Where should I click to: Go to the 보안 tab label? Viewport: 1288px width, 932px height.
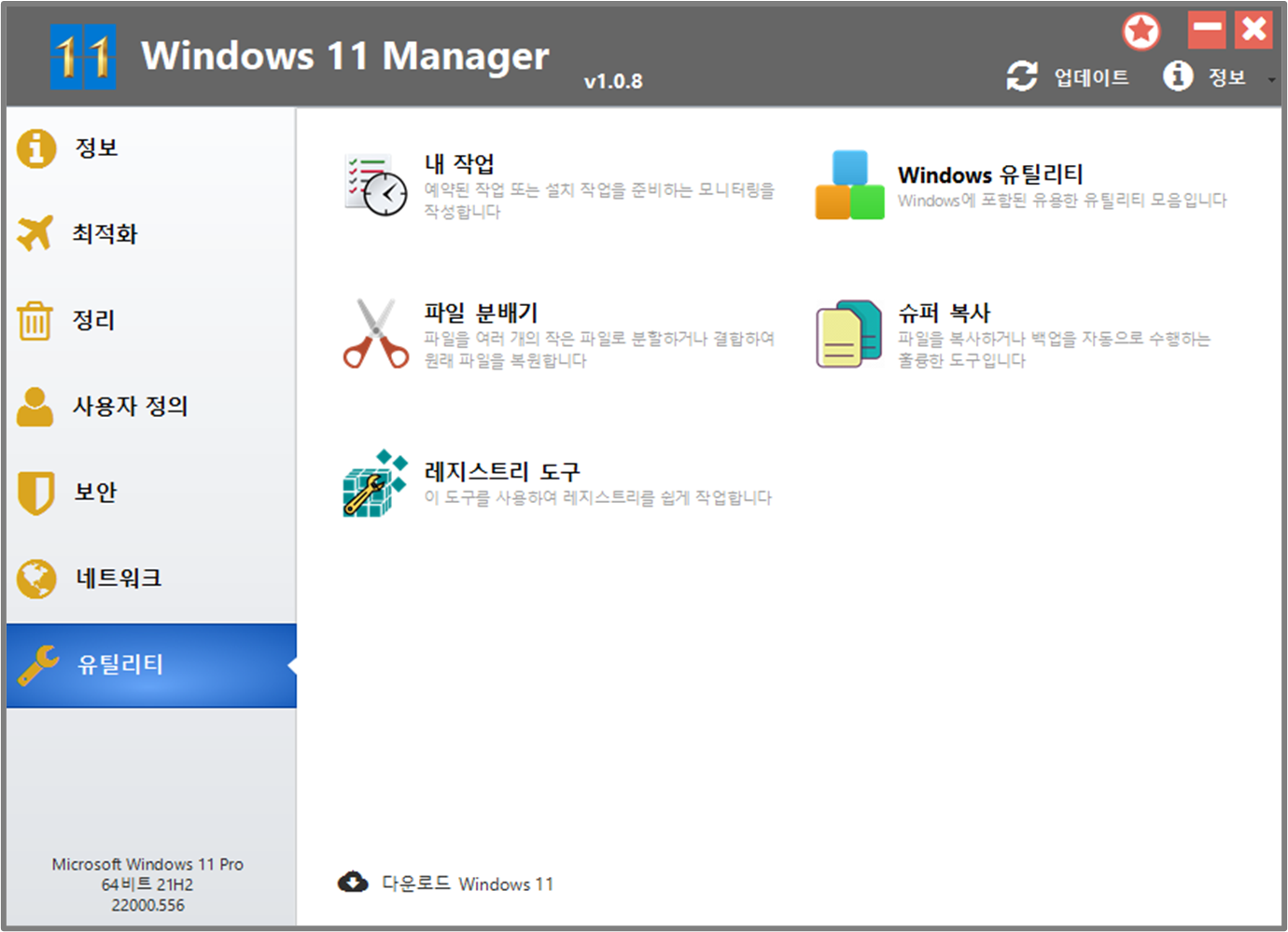coord(96,493)
